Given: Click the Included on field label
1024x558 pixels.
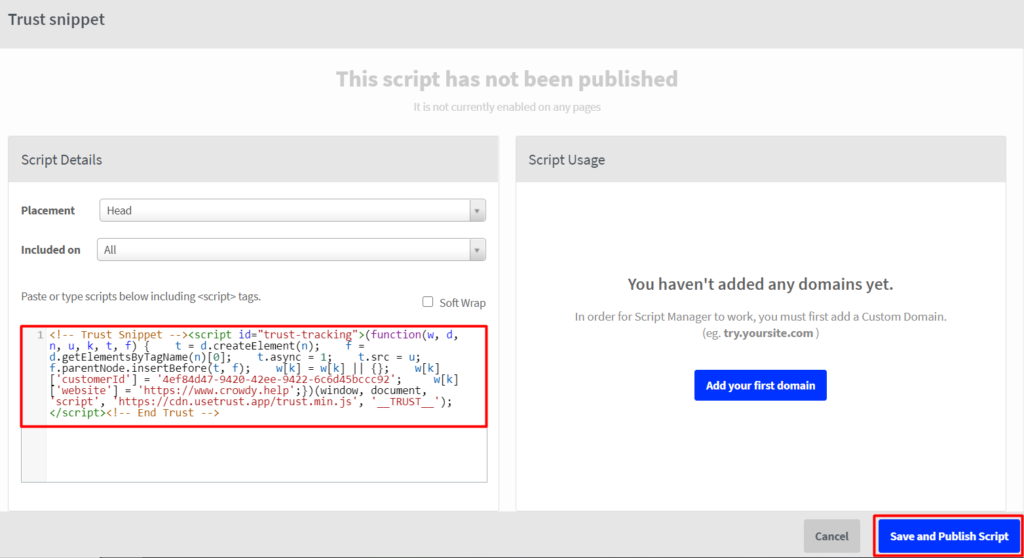Looking at the screenshot, I should pos(50,250).
